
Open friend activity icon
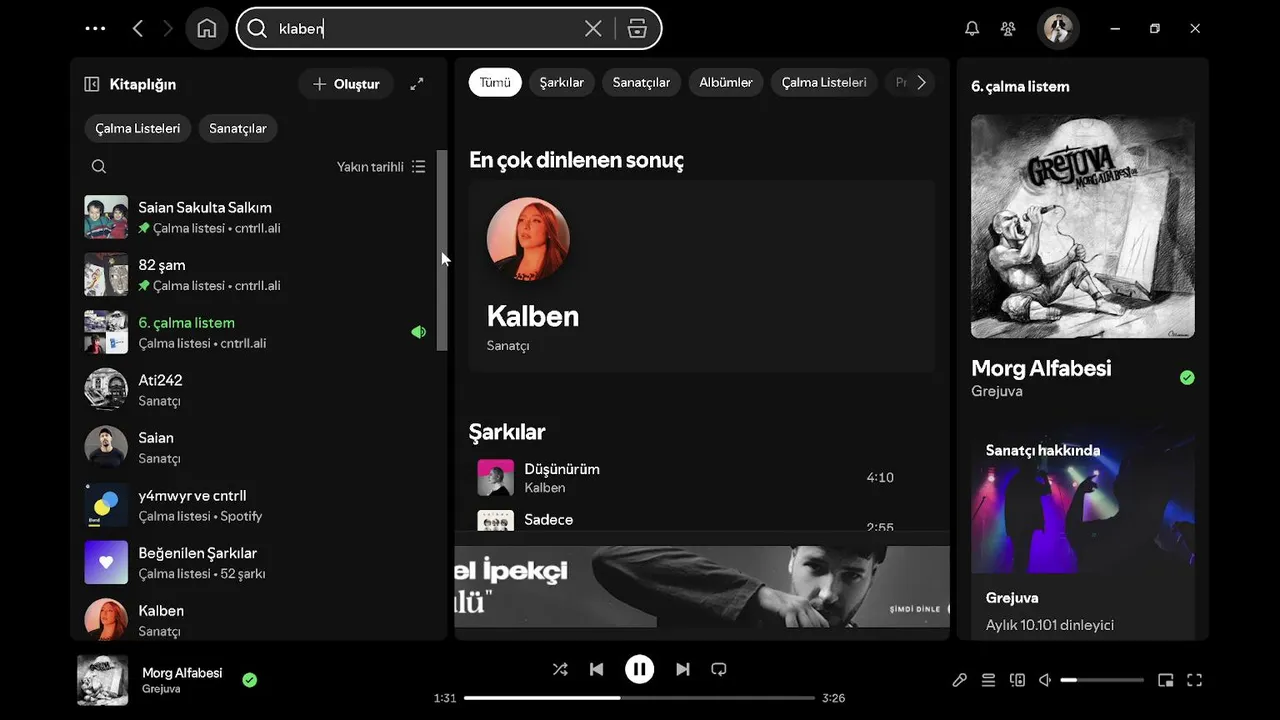(x=1008, y=29)
